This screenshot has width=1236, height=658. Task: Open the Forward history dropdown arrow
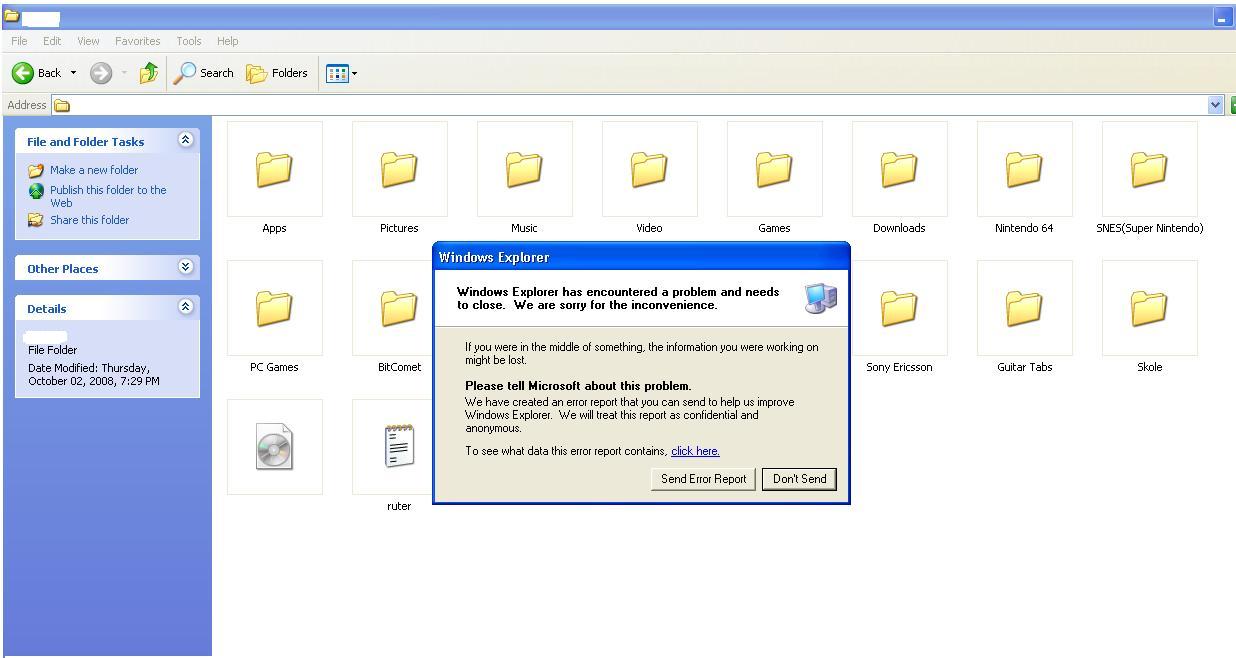124,73
